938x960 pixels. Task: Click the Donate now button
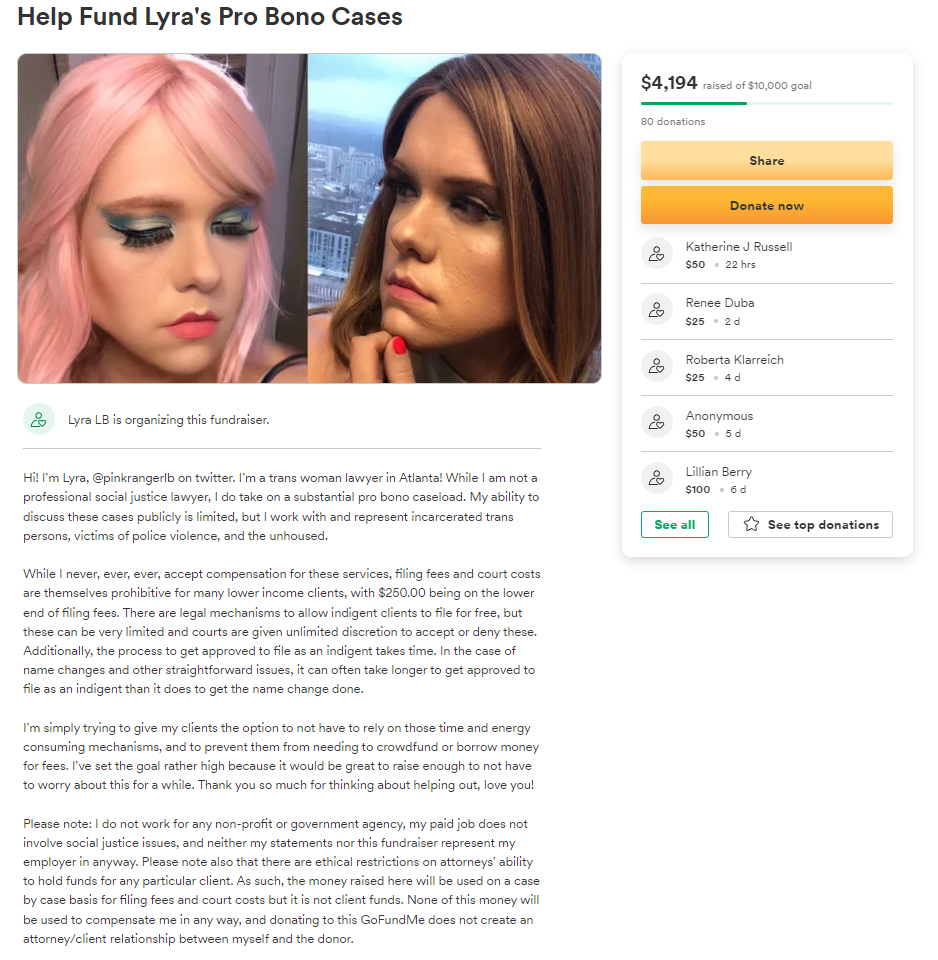767,206
